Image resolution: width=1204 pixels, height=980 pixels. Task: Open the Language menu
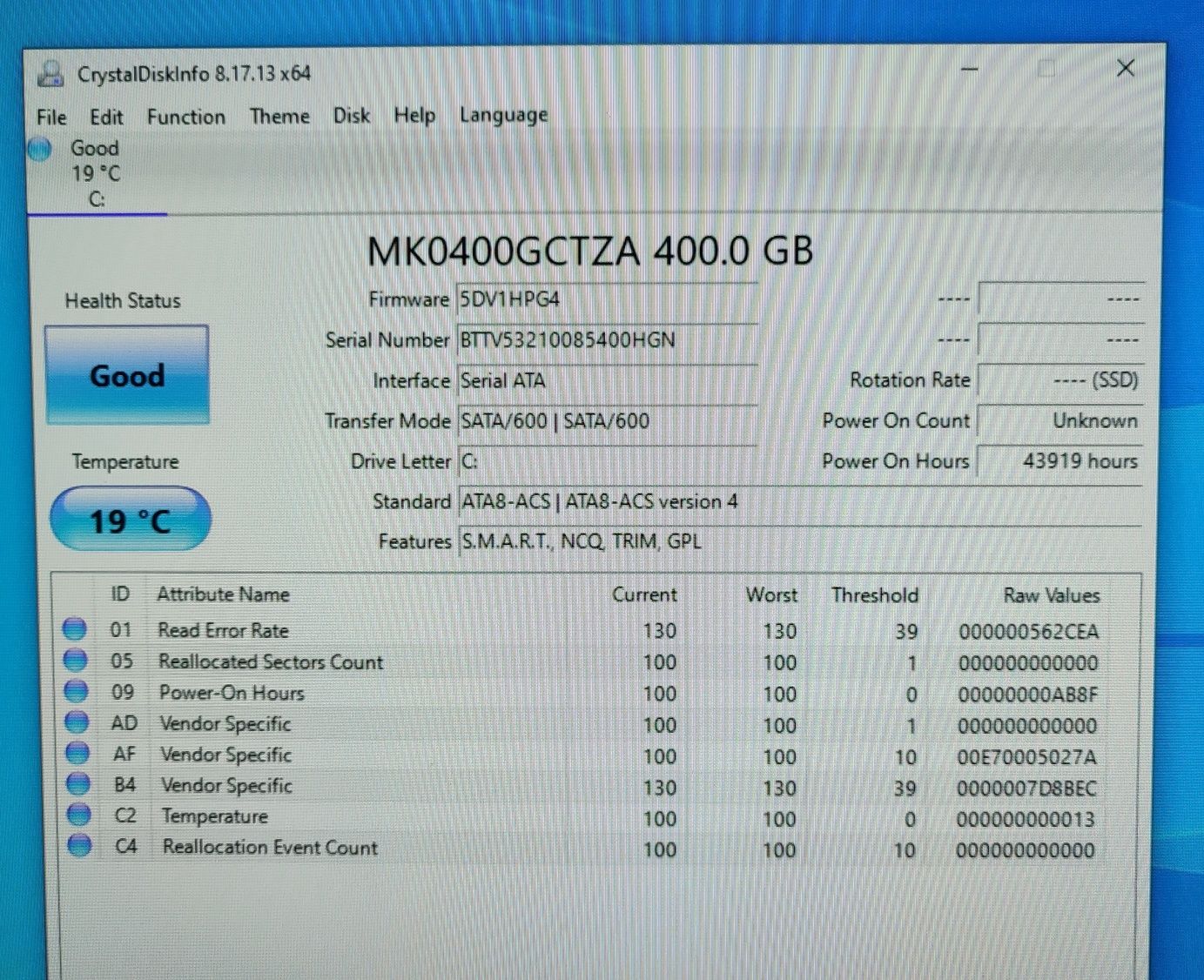click(x=504, y=115)
